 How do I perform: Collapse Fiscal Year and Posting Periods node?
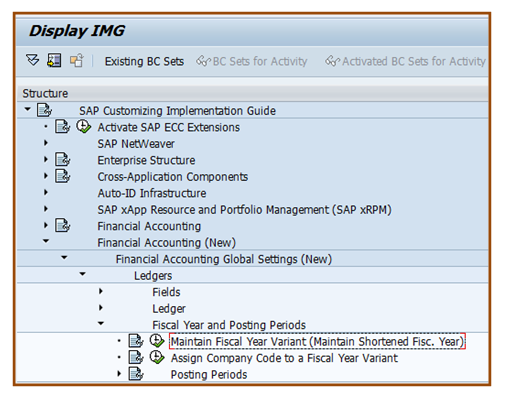point(101,323)
